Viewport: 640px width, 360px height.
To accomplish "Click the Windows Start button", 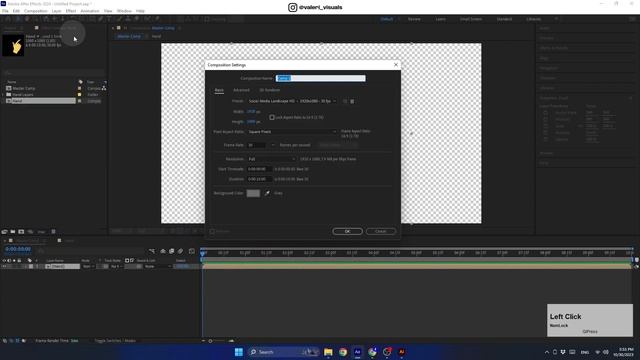I will [239, 352].
